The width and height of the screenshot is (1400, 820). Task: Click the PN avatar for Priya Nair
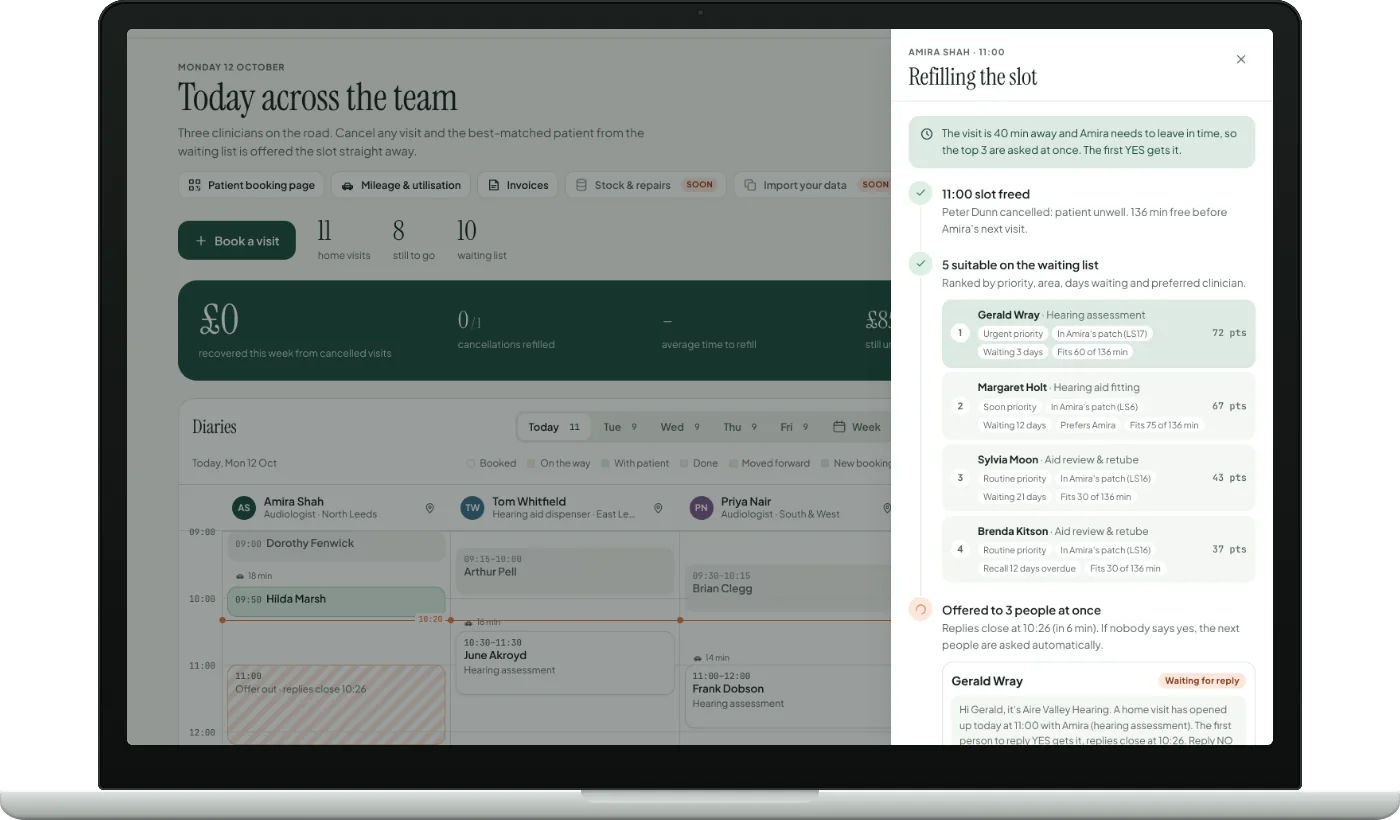pos(701,508)
